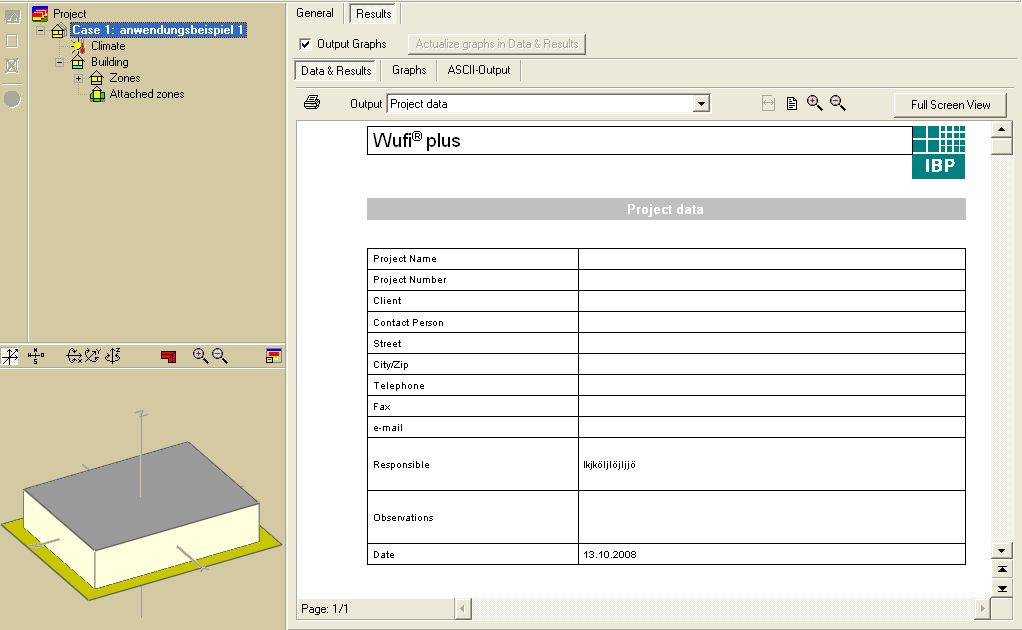Viewport: 1022px width, 630px height.
Task: Uncheck the Output Graphs checkbox
Action: 305,44
